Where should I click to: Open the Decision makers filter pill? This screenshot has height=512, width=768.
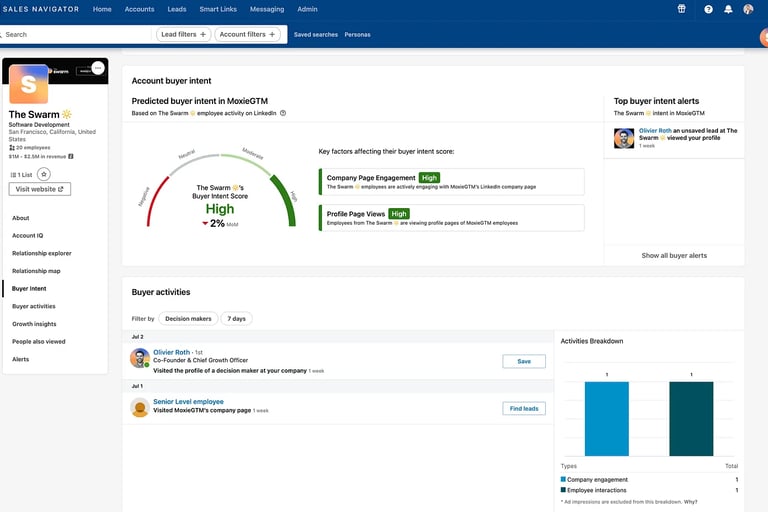[x=188, y=318]
